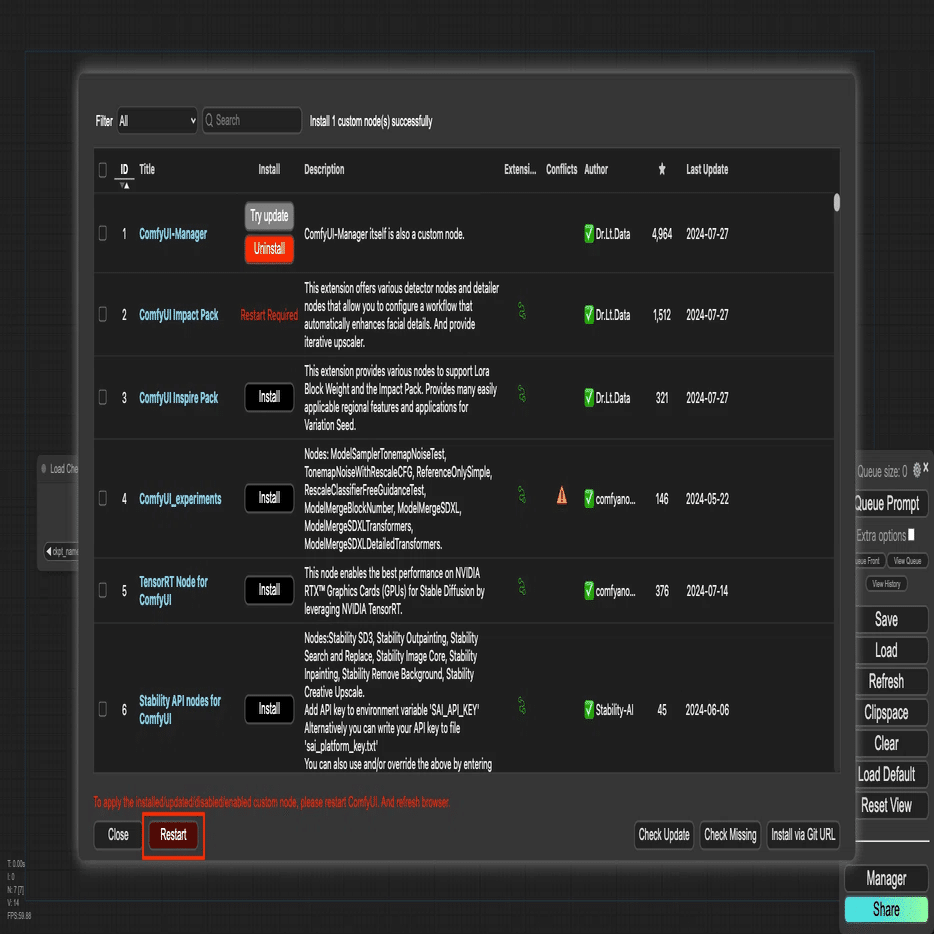Click the green verified badge beside Stability-AI
The image size is (934, 934).
(x=589, y=709)
